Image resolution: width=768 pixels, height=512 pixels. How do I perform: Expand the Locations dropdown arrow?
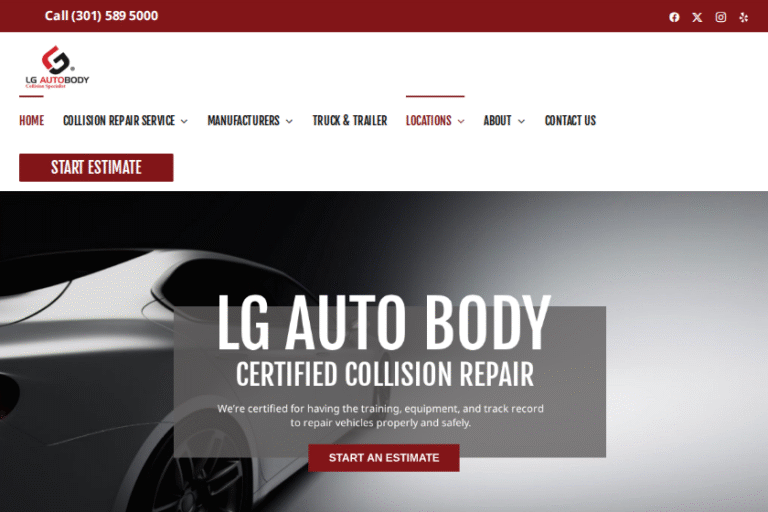pos(461,122)
